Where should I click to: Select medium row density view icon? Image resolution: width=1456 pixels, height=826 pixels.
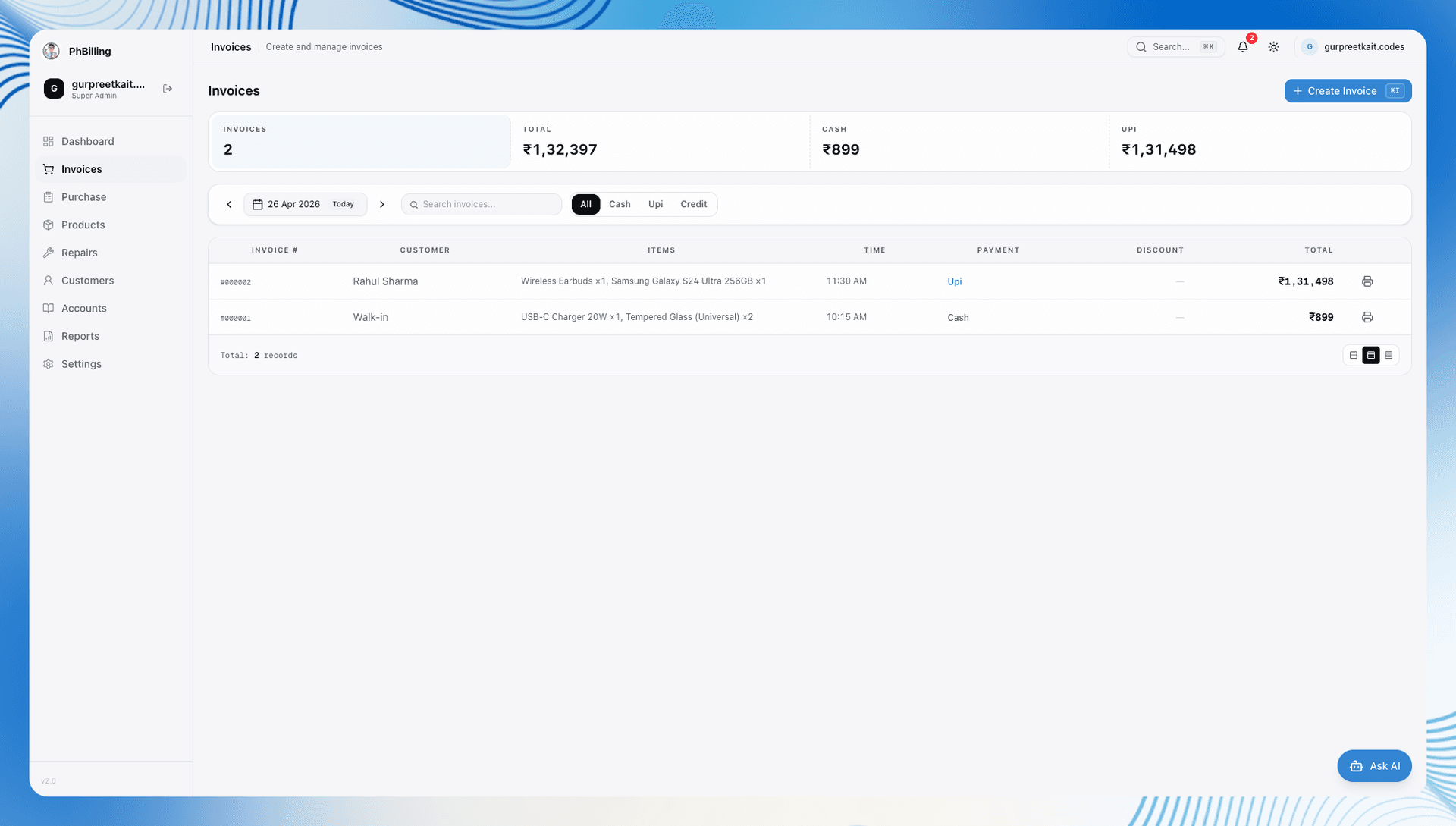pos(1371,355)
